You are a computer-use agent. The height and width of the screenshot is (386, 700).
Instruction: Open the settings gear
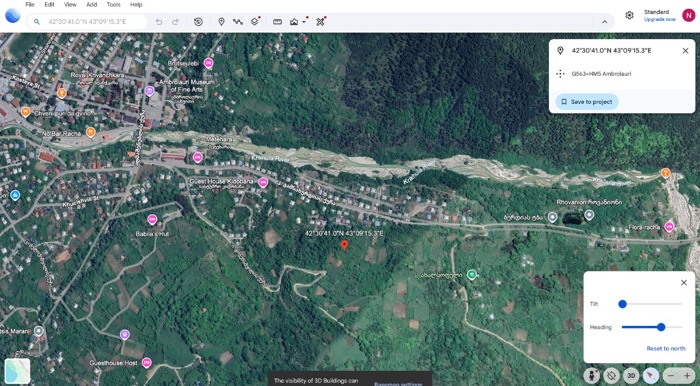tap(629, 15)
